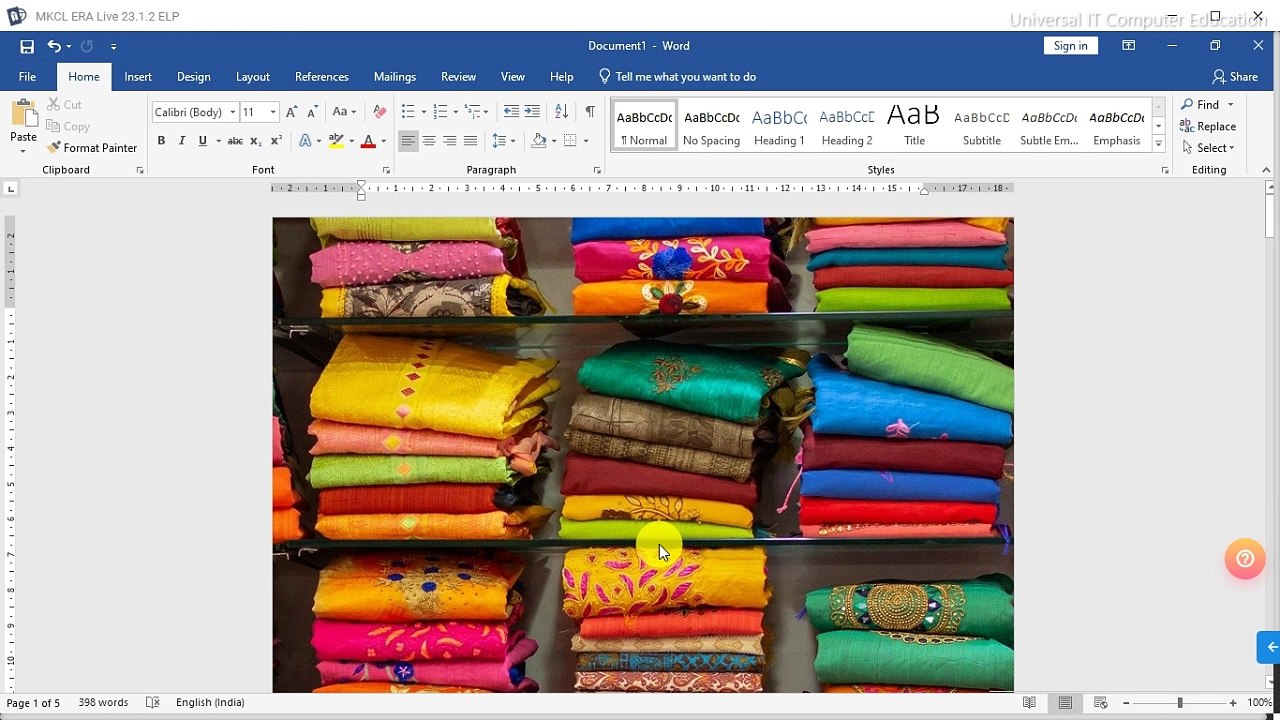Click the 398 words count in status bar

tap(103, 703)
